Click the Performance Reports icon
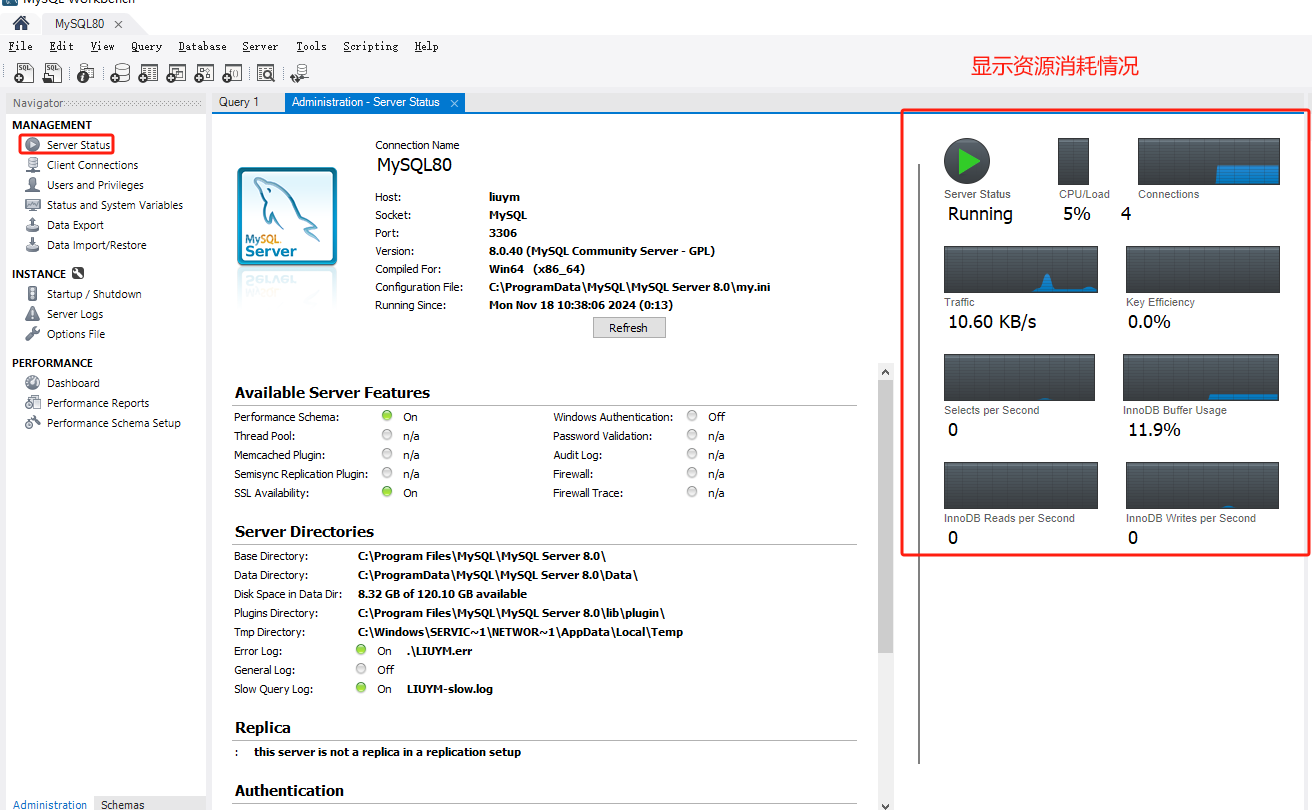This screenshot has height=810, width=1312. 33,403
